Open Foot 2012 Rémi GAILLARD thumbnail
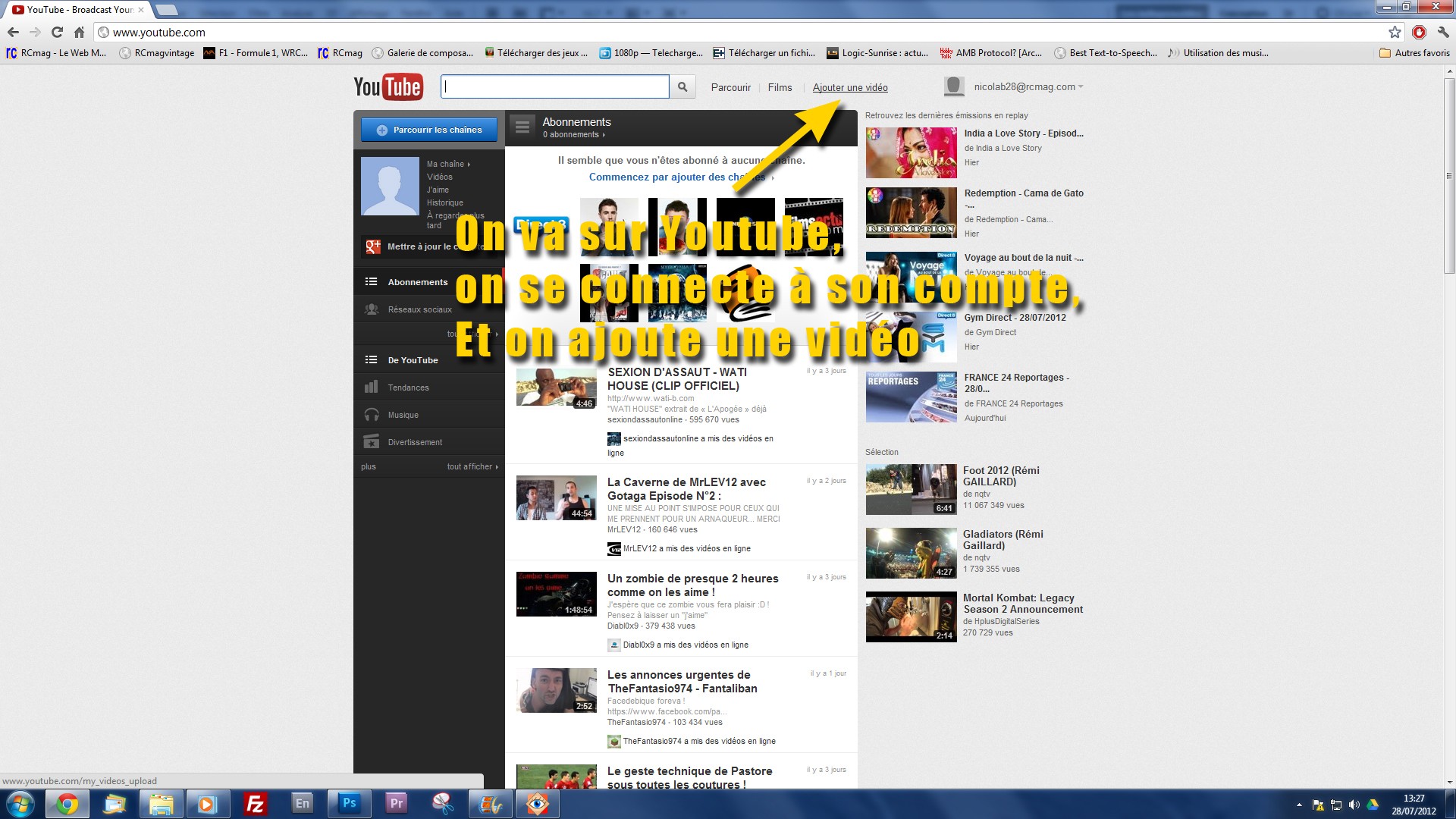The width and height of the screenshot is (1456, 819). [911, 489]
